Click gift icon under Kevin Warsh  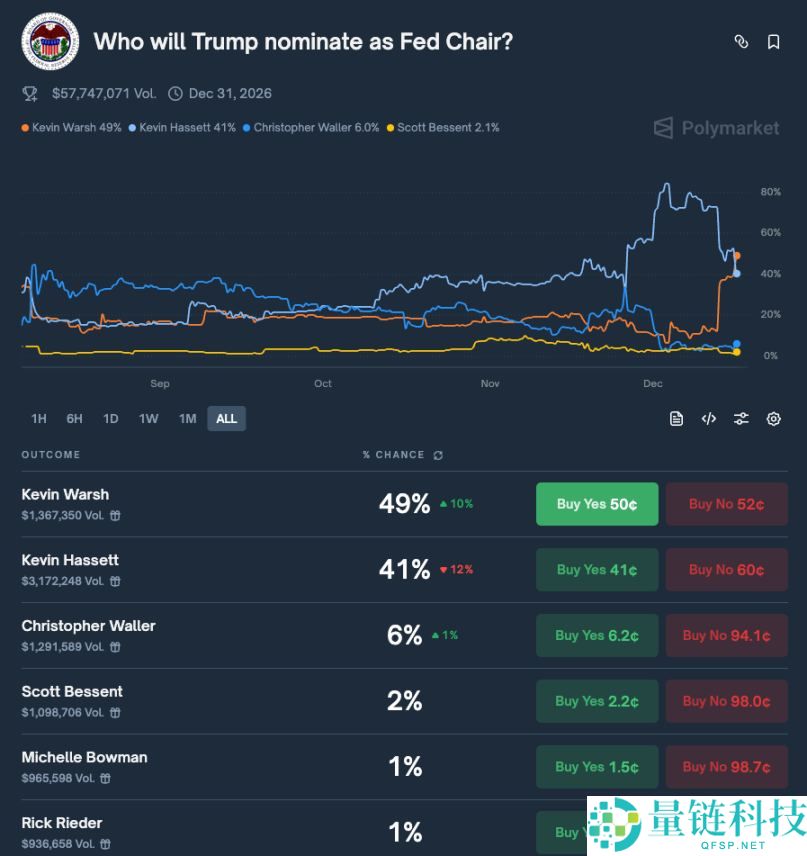(116, 516)
